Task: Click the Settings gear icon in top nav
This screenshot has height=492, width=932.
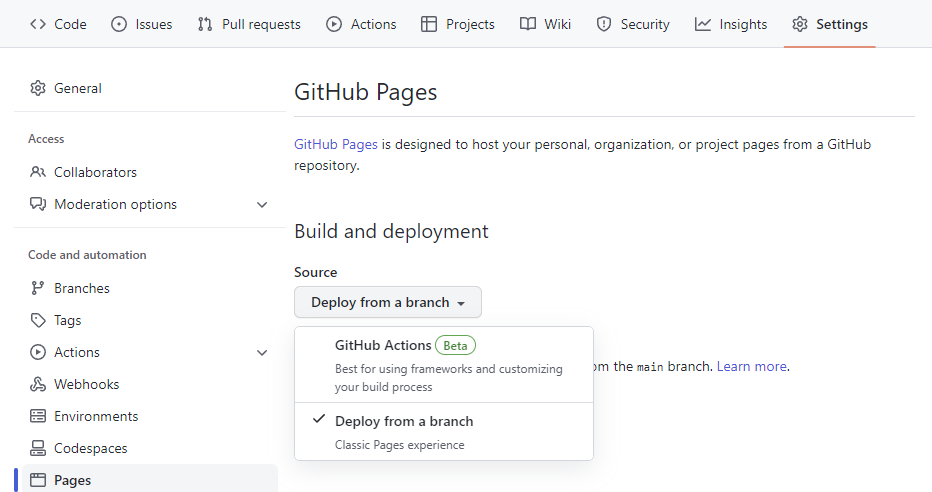Action: coord(800,24)
